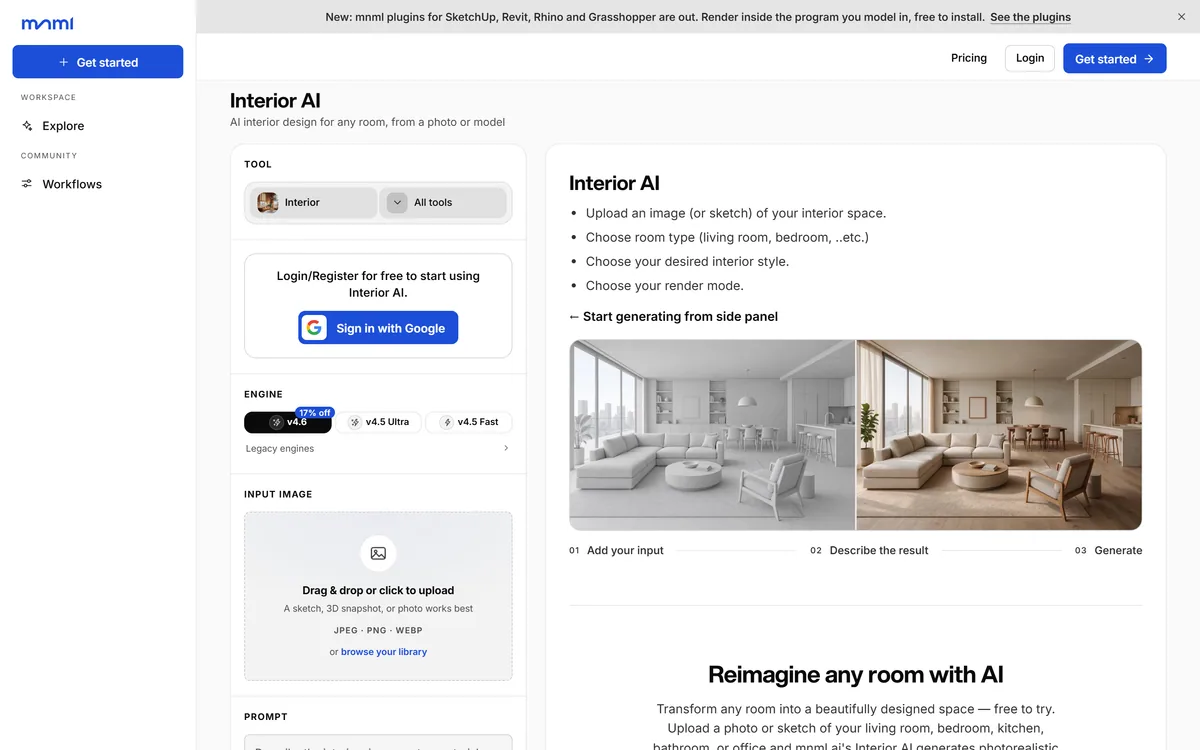Expand the Legacy engines list

[x=378, y=449]
